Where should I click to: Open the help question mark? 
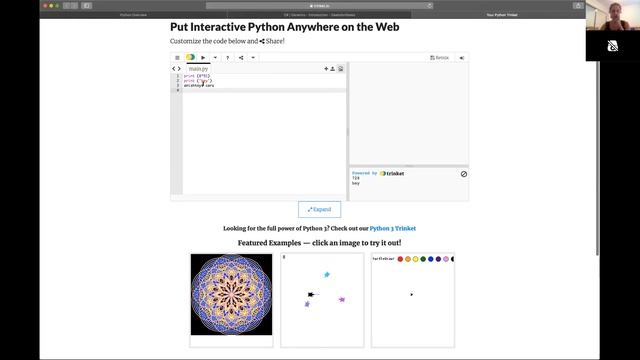point(227,58)
